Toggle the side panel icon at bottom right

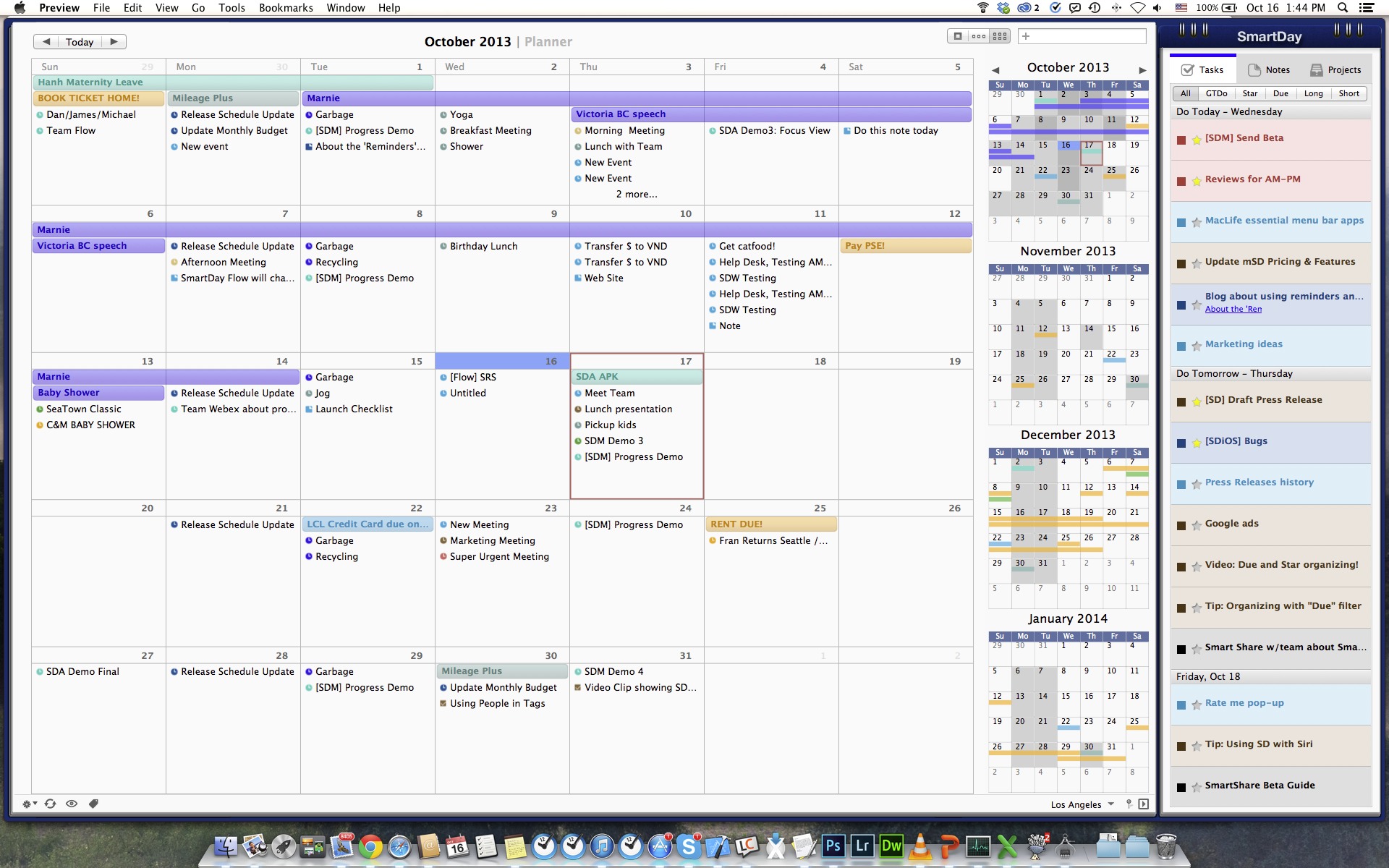(1144, 804)
